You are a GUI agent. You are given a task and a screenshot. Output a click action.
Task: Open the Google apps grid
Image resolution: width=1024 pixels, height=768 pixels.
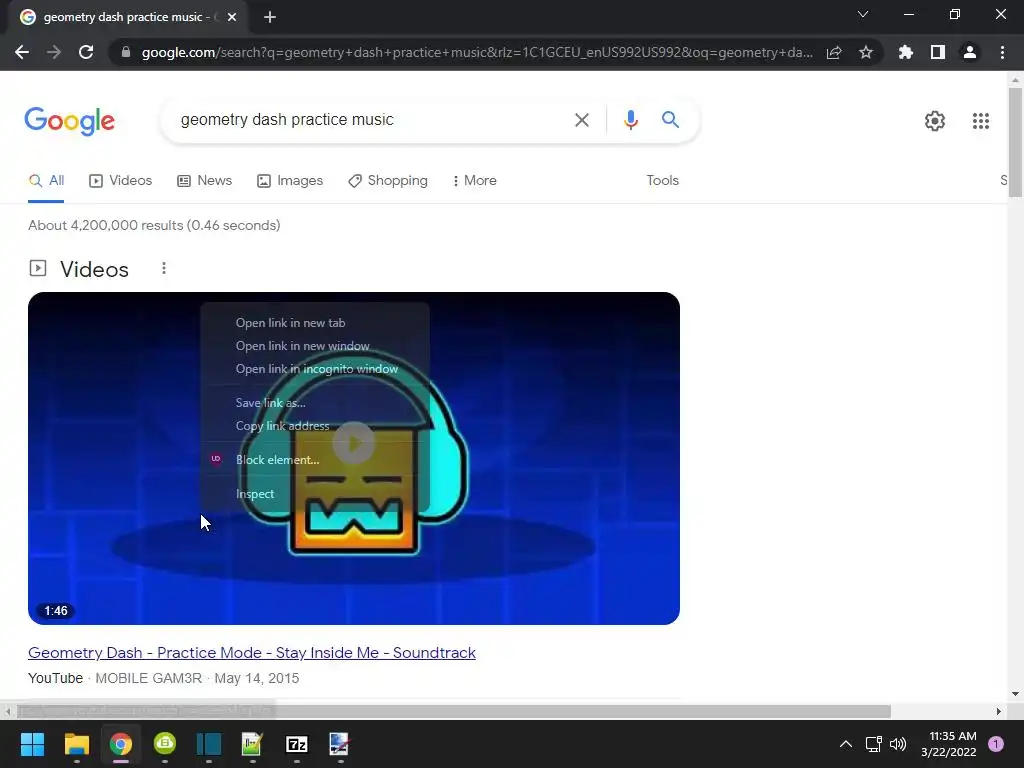(980, 121)
